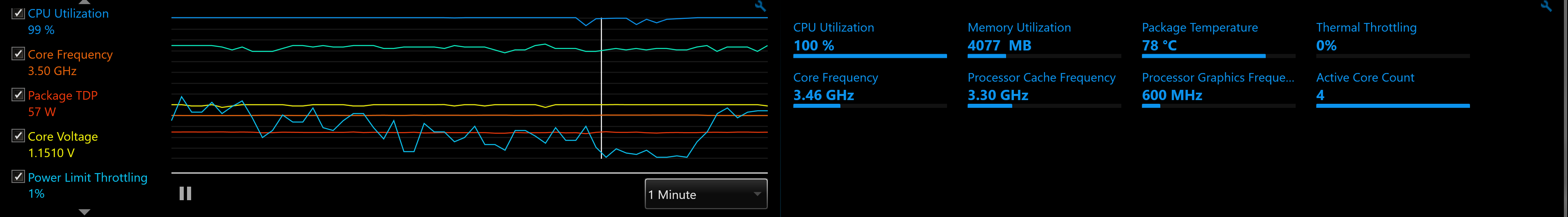The height and width of the screenshot is (217, 1568).
Task: Toggle the Core Frequency checkbox
Action: 18,54
